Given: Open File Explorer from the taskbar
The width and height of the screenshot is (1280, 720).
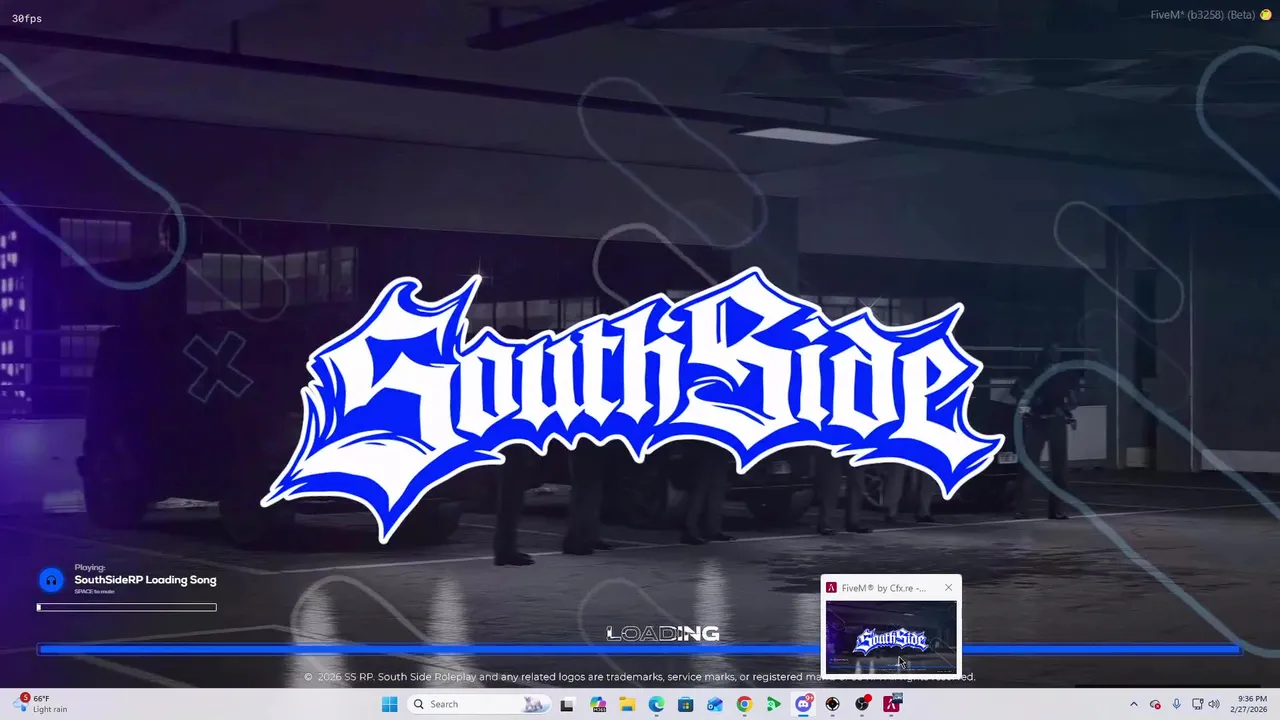Looking at the screenshot, I should pos(627,704).
